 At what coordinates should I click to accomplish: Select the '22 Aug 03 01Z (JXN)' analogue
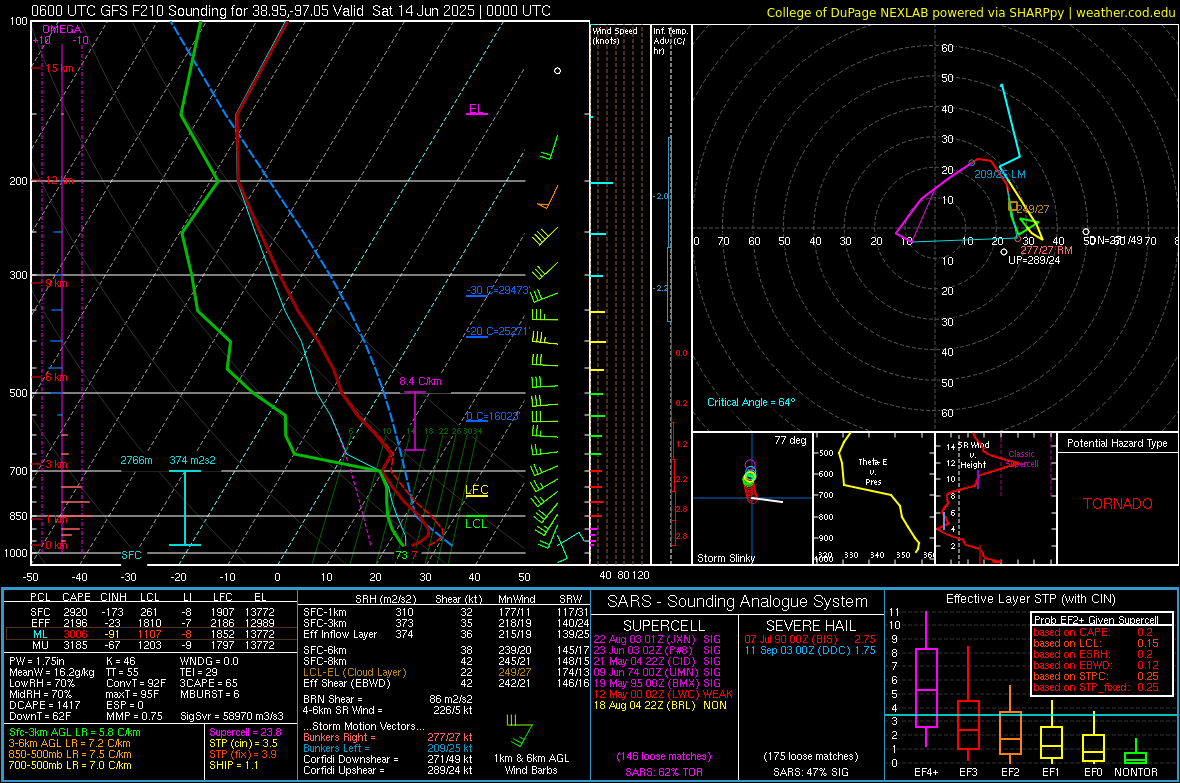coord(657,639)
